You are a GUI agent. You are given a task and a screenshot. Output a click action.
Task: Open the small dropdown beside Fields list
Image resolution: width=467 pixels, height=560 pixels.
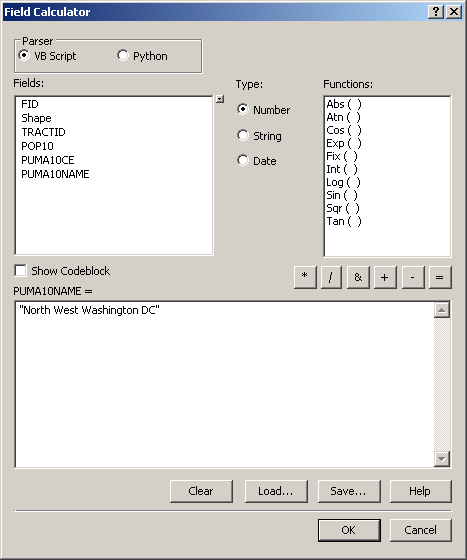pos(220,99)
